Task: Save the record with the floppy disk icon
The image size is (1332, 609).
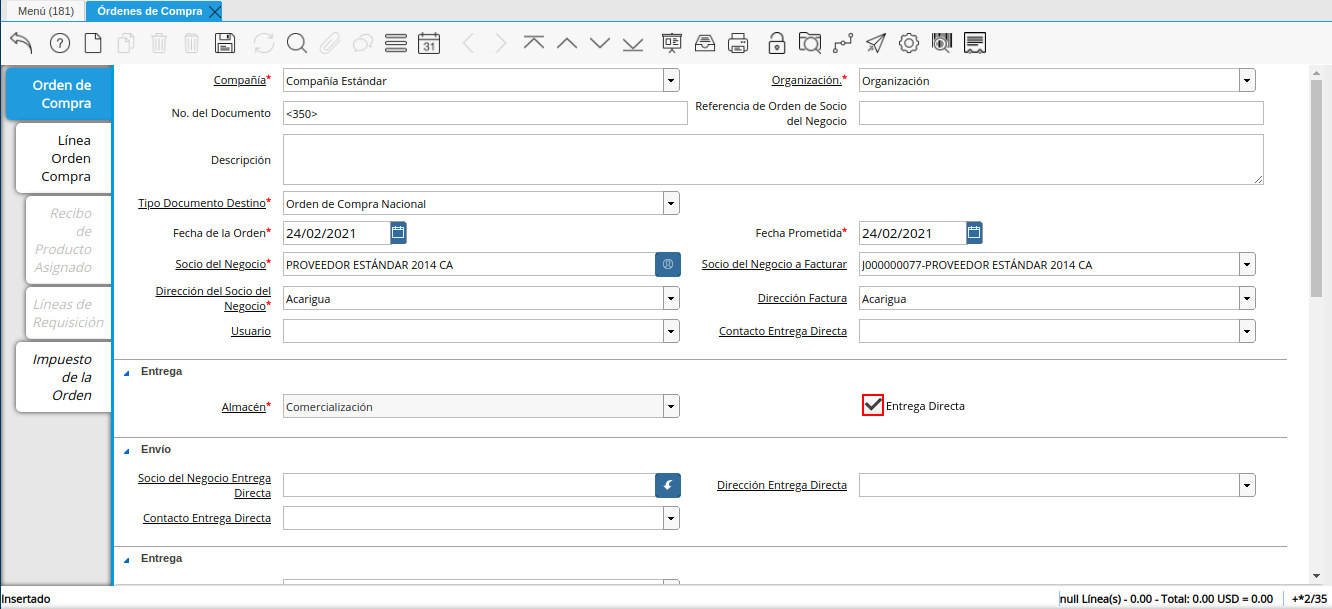Action: click(225, 43)
